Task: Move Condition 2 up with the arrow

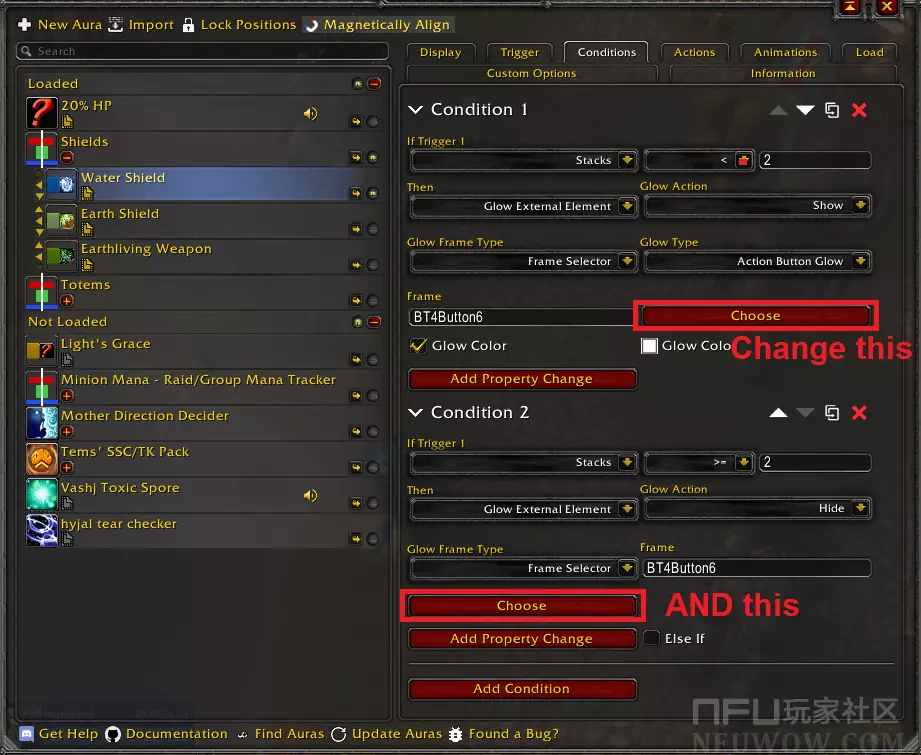Action: click(778, 413)
